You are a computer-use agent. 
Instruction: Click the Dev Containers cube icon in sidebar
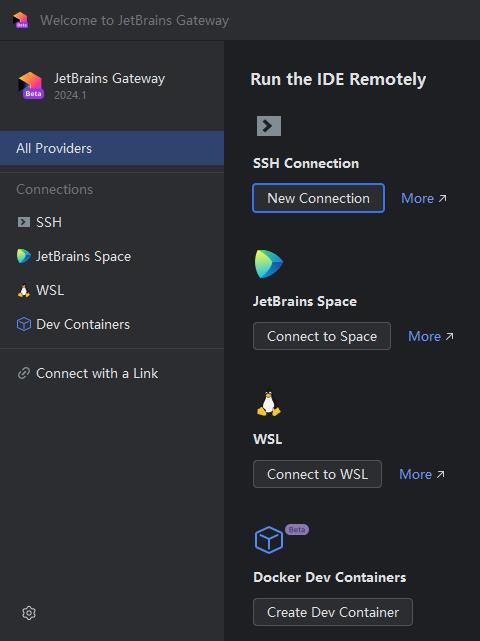coord(24,324)
